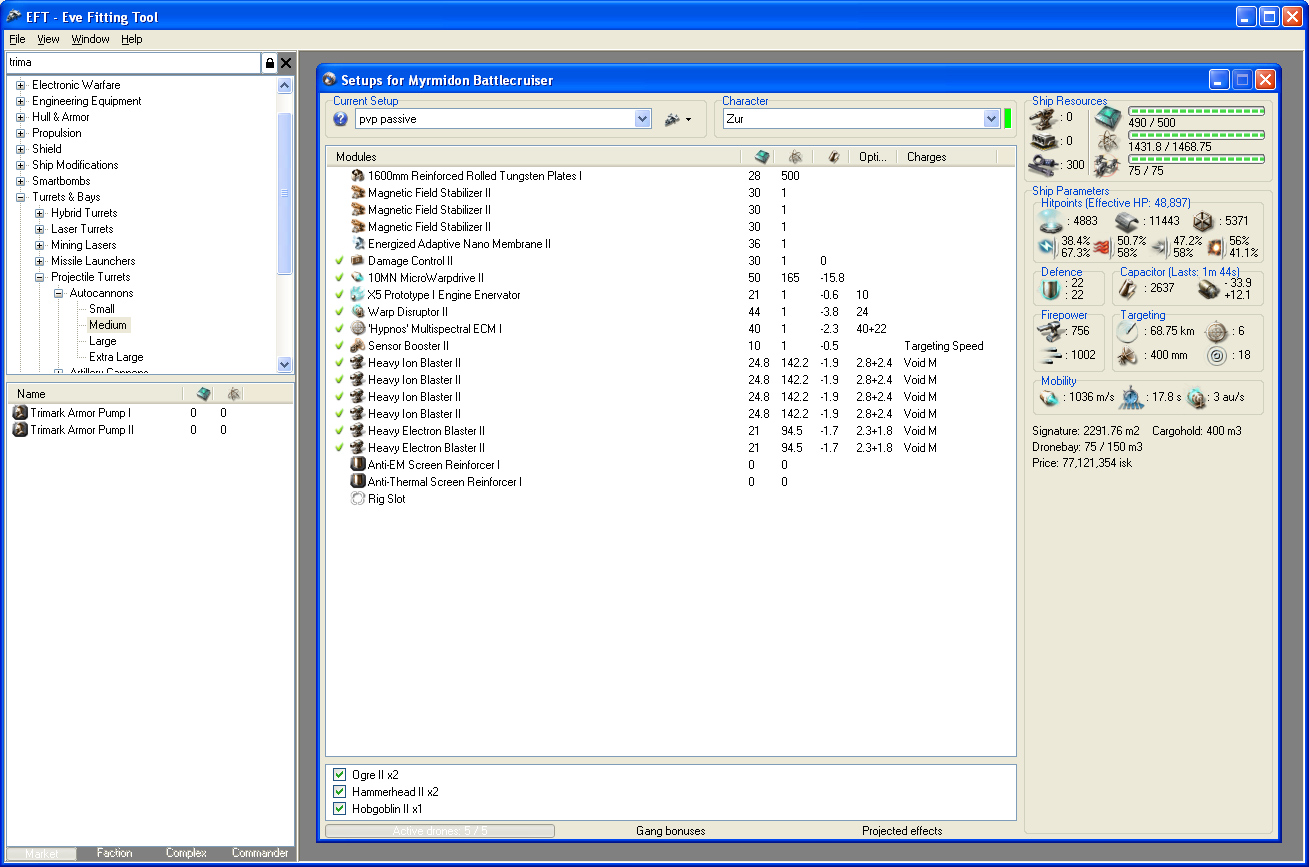This screenshot has width=1309, height=867.
Task: Click the CPU usage bar showing 490 / 500
Action: click(1196, 111)
